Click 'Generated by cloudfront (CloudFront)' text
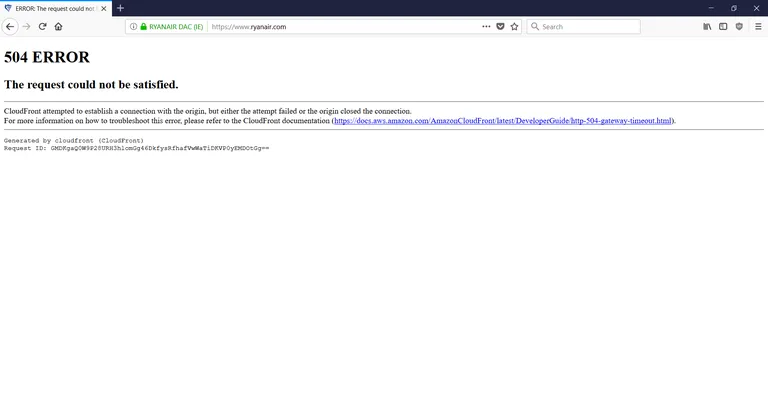This screenshot has width=768, height=412. (74, 141)
